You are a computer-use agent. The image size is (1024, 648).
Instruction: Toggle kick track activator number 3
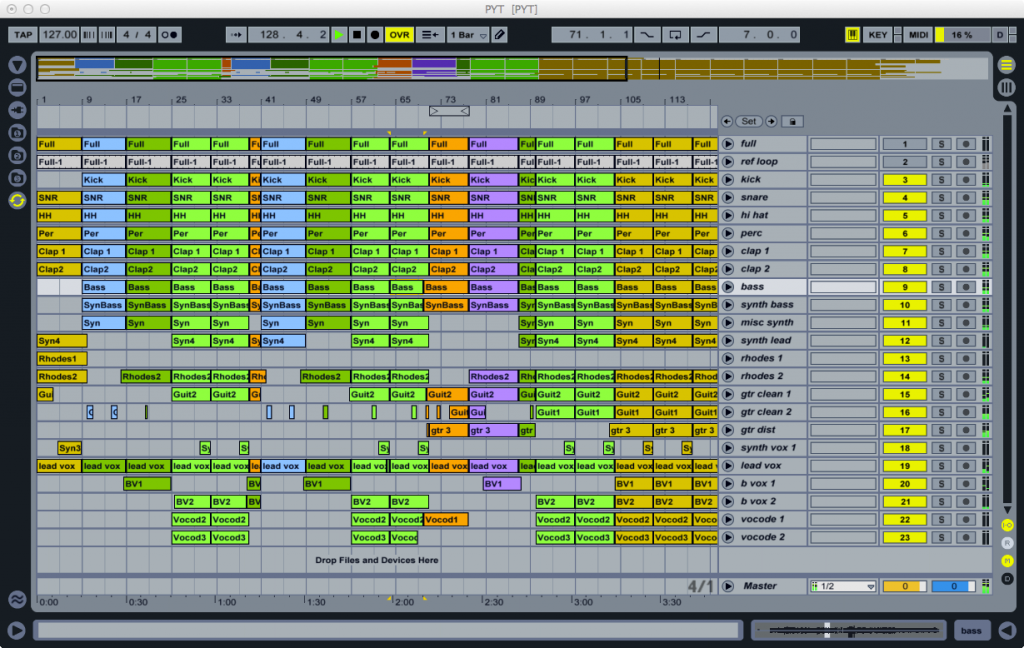tap(904, 180)
